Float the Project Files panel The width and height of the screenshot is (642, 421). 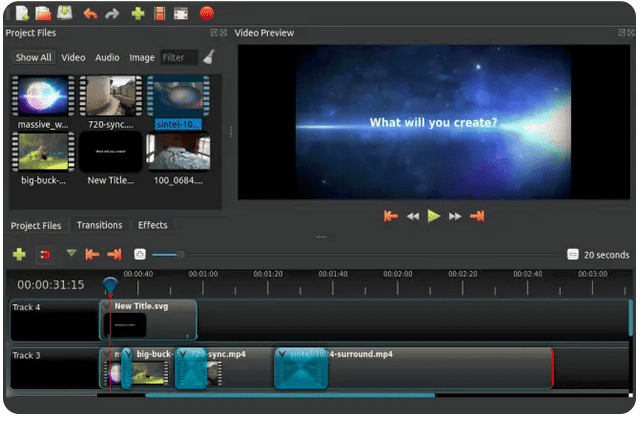214,33
